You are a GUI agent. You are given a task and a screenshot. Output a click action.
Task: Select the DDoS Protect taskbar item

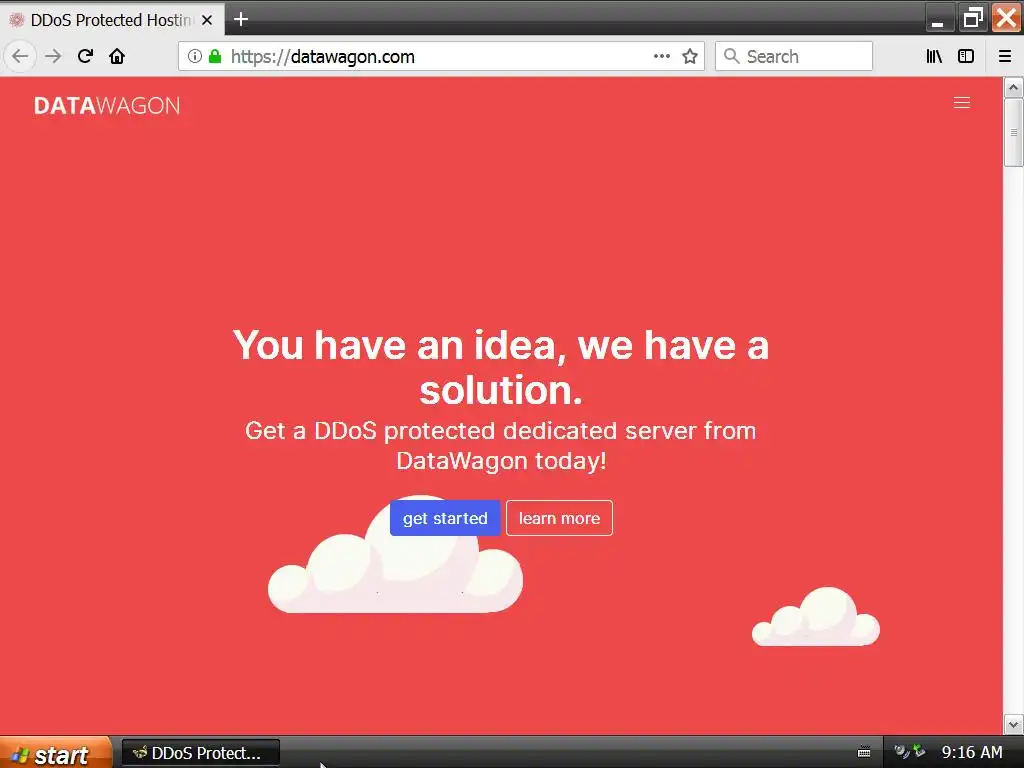click(x=200, y=753)
